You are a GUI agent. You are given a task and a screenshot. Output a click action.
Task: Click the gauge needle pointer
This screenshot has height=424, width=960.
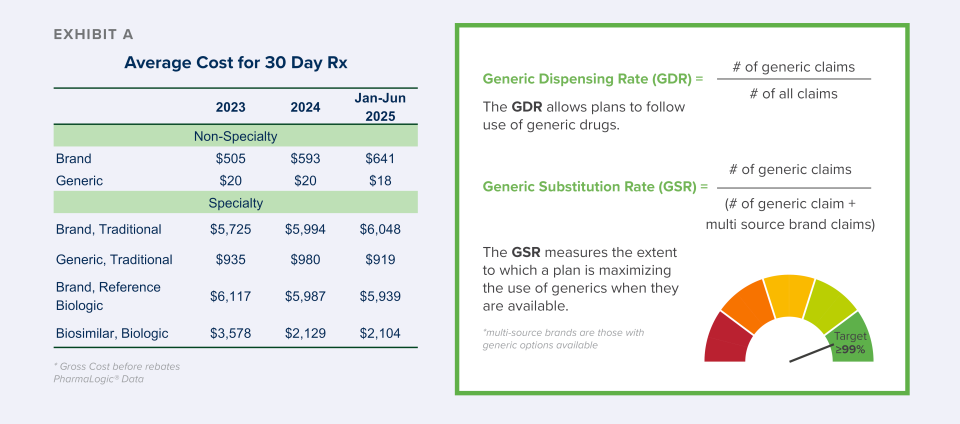pyautogui.click(x=812, y=354)
